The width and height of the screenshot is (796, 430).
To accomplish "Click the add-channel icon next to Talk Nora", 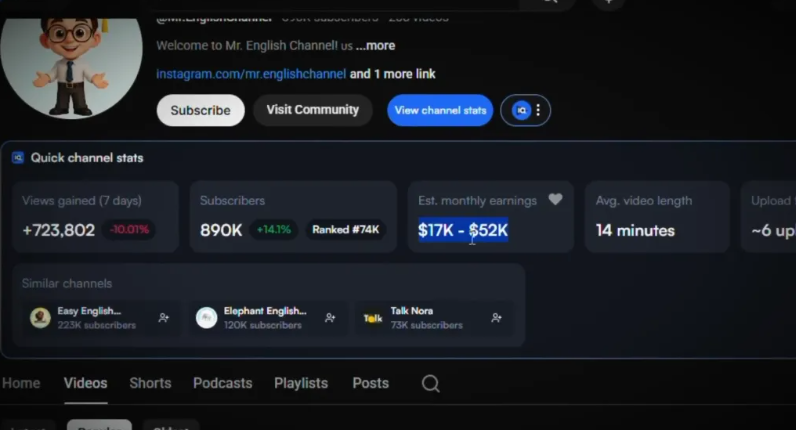I will pyautogui.click(x=496, y=318).
